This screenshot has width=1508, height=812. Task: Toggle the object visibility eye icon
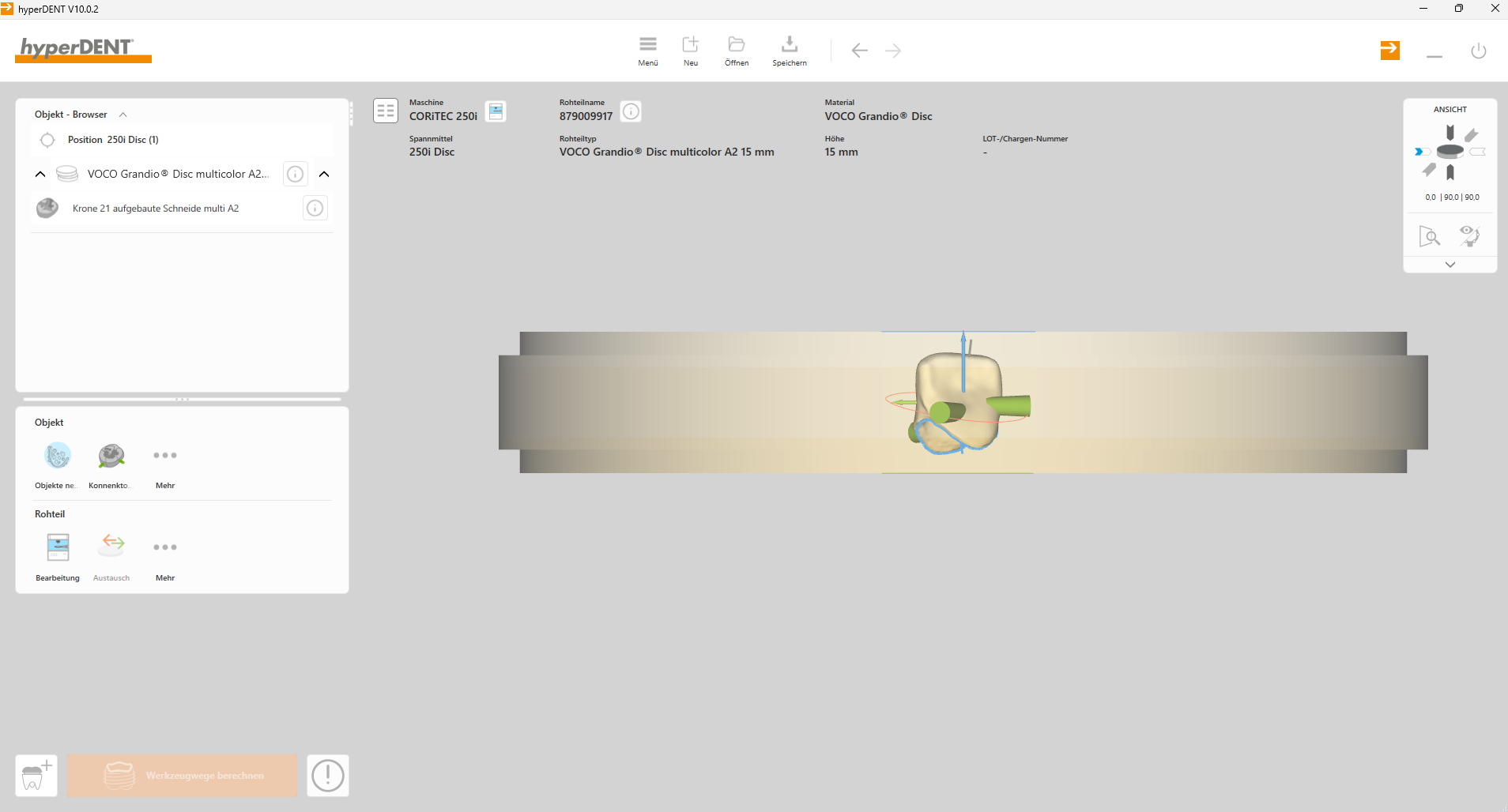(1470, 235)
